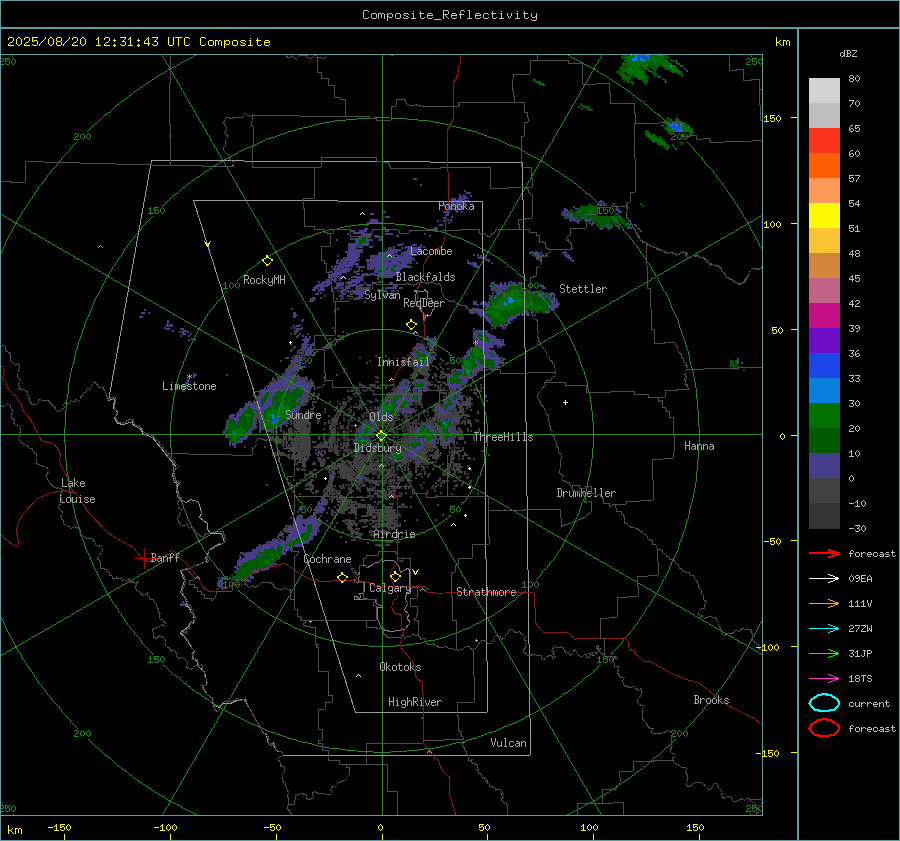This screenshot has height=841, width=900.
Task: Click the Calgary city label
Action: point(390,588)
